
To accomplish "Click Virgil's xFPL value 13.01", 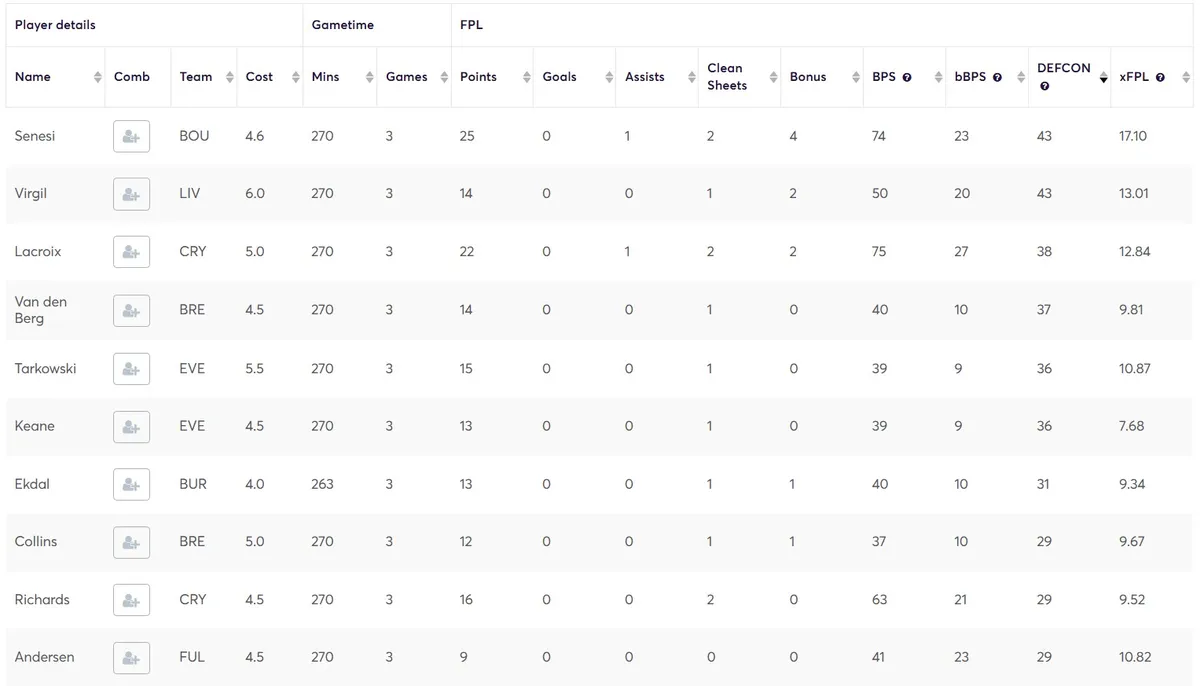I will tap(1134, 194).
